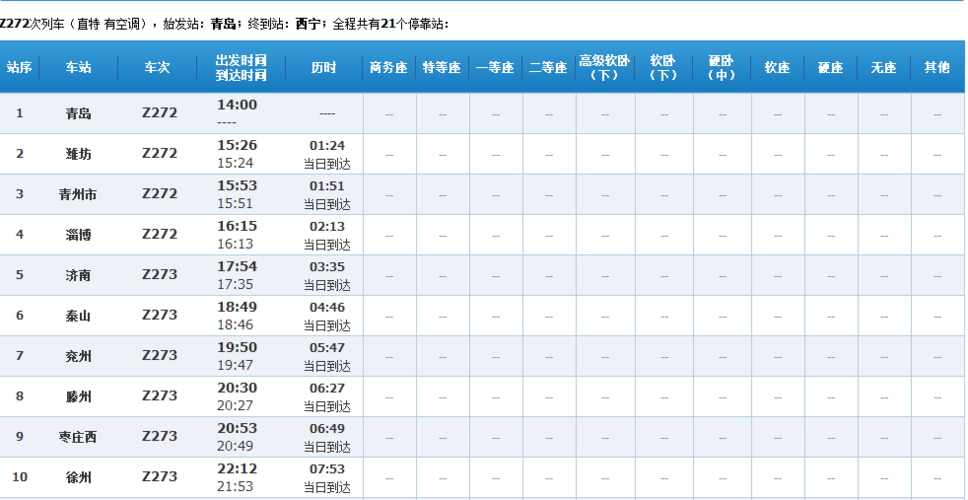Select the 硬座 column header
This screenshot has height=500, width=968.
830,68
